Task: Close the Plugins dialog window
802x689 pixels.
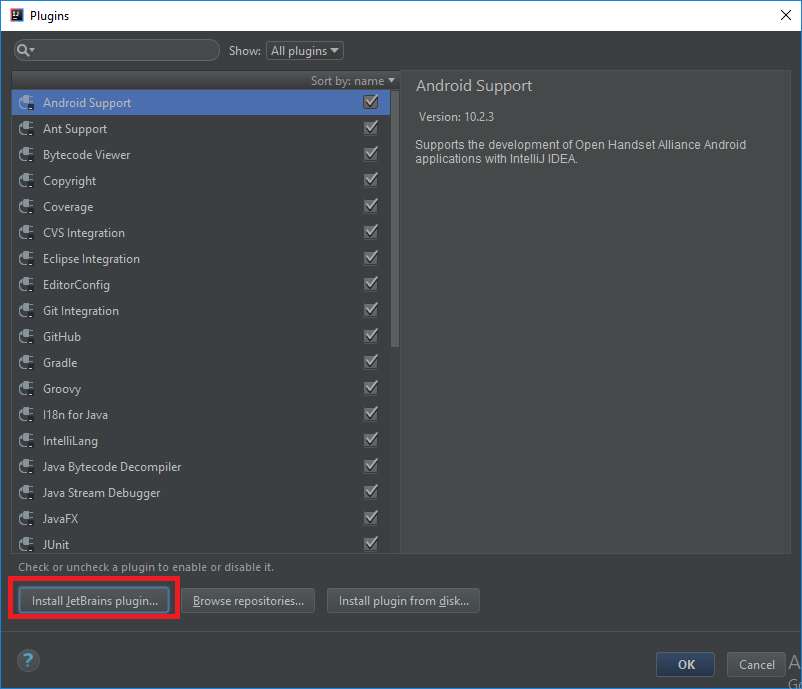Action: tap(786, 15)
